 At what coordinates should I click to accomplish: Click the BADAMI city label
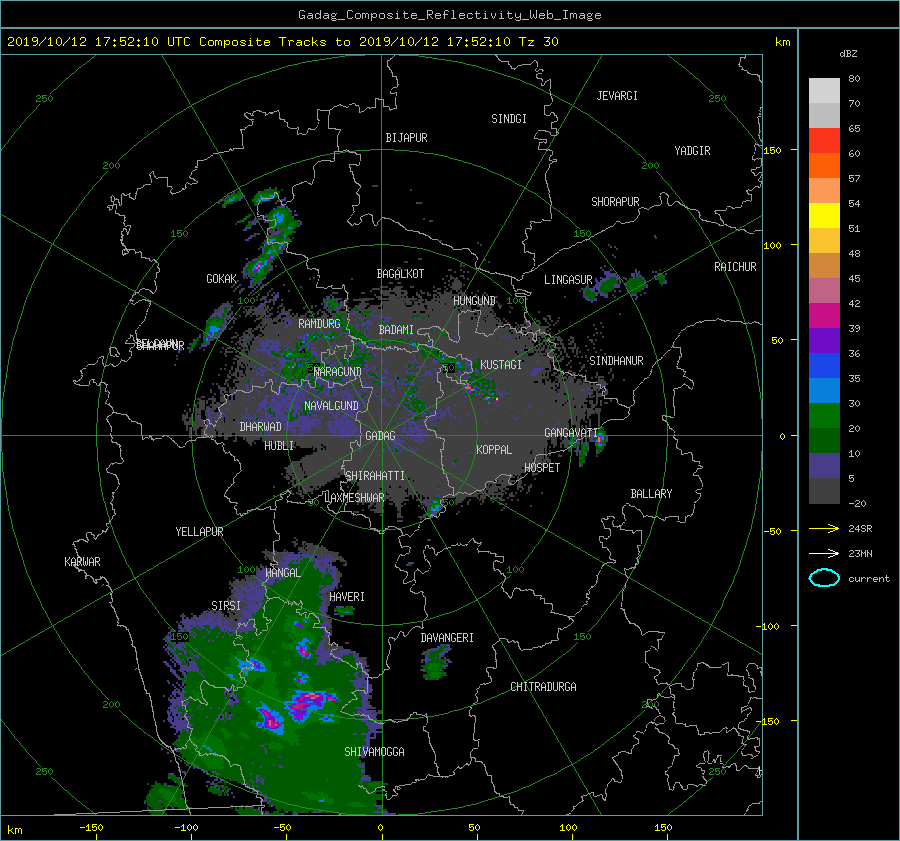point(396,330)
